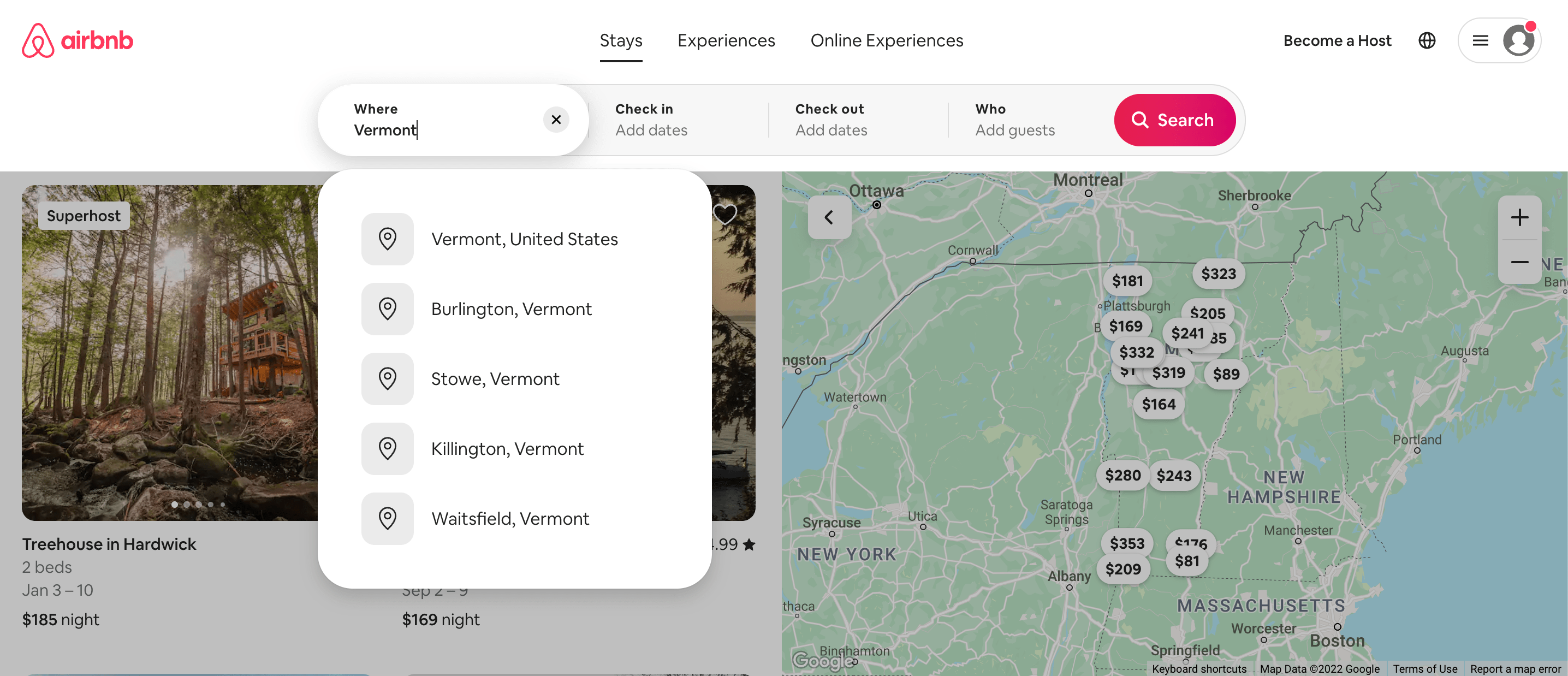The image size is (1568, 676).
Task: Choose Burlington, Vermont from suggestions
Action: [x=510, y=309]
